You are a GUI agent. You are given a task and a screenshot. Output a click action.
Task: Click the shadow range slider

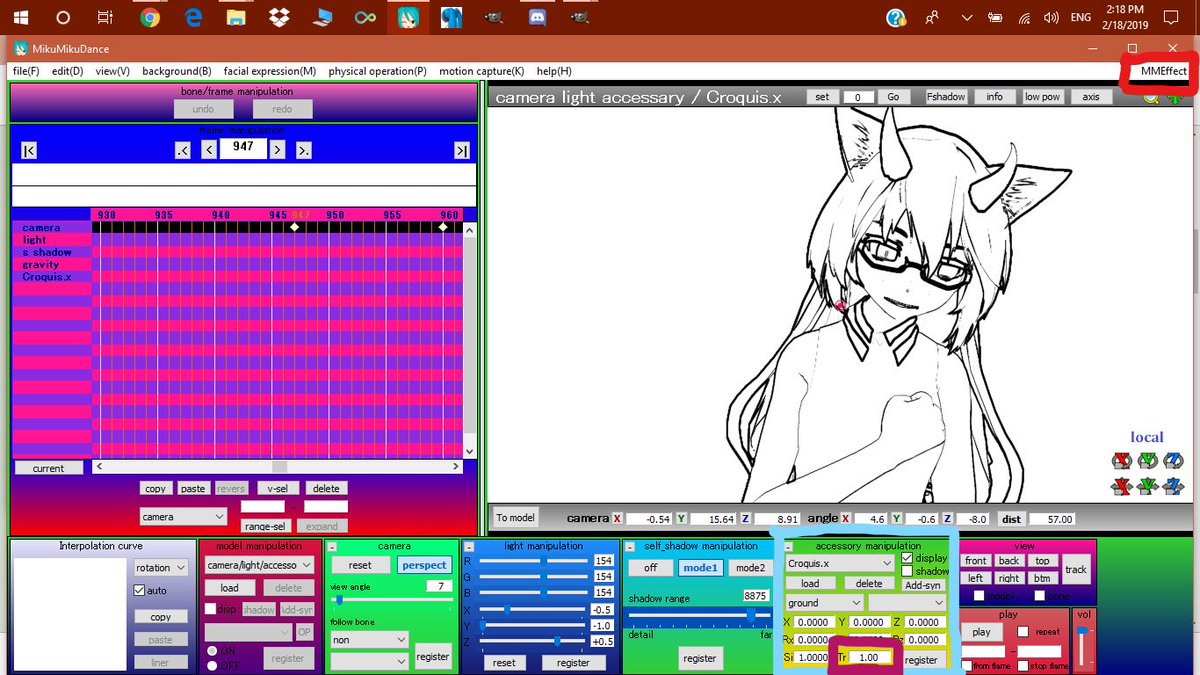[x=699, y=616]
